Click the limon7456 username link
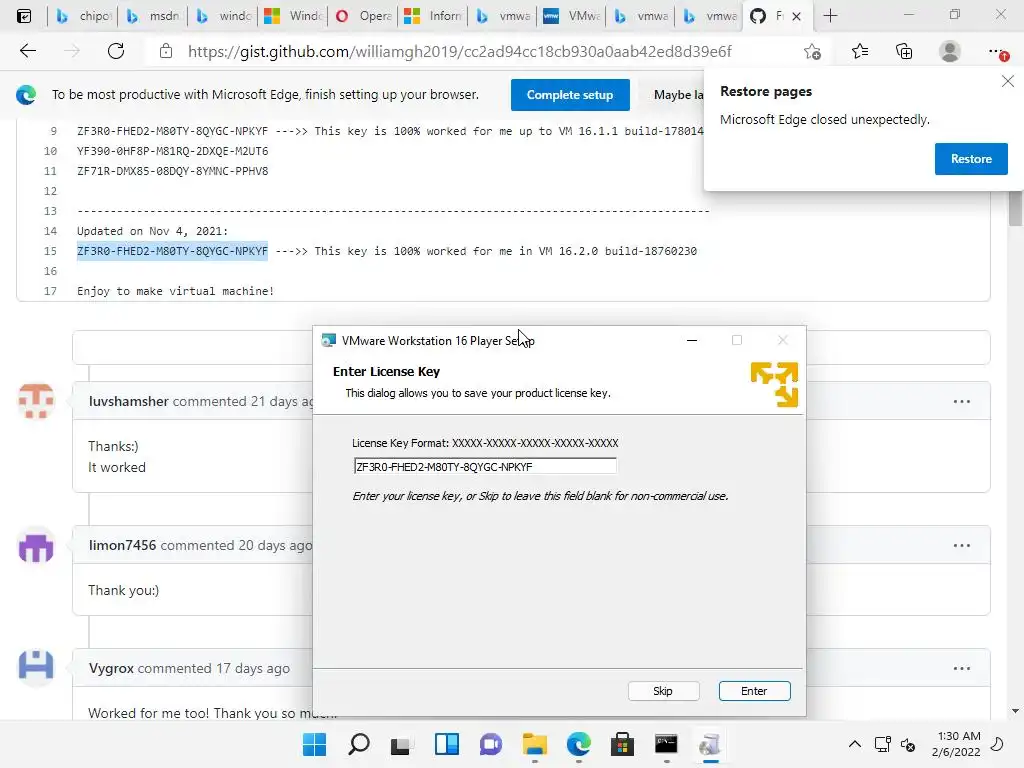 (x=122, y=545)
